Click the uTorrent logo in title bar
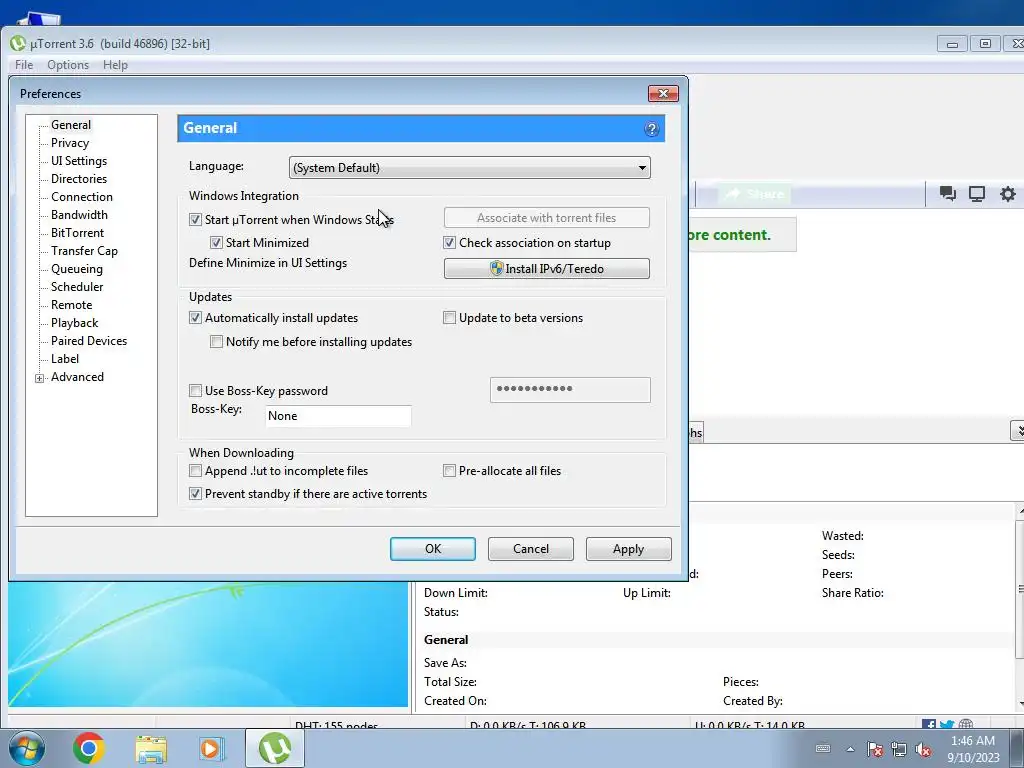Image resolution: width=1024 pixels, height=768 pixels. coord(18,44)
